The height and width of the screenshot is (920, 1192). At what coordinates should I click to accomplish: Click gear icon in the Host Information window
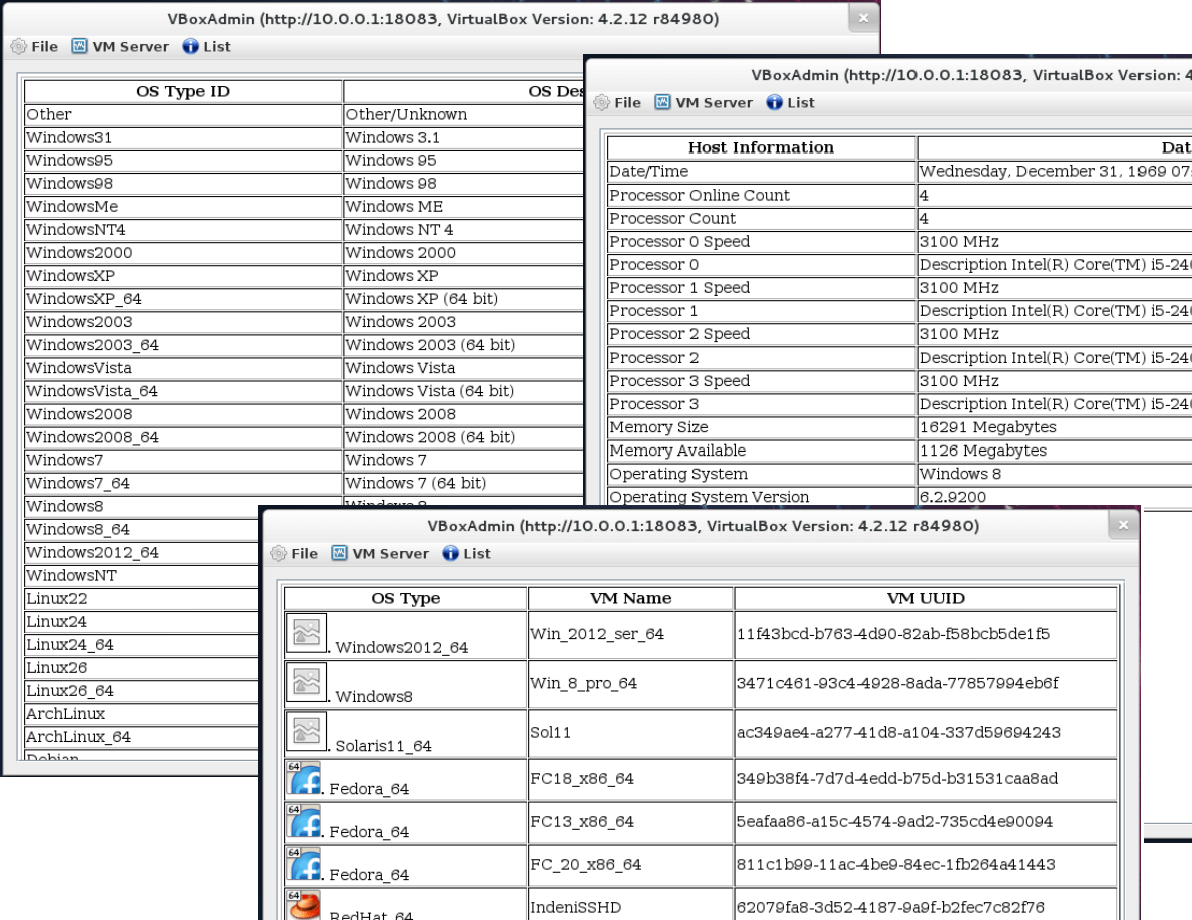(601, 103)
